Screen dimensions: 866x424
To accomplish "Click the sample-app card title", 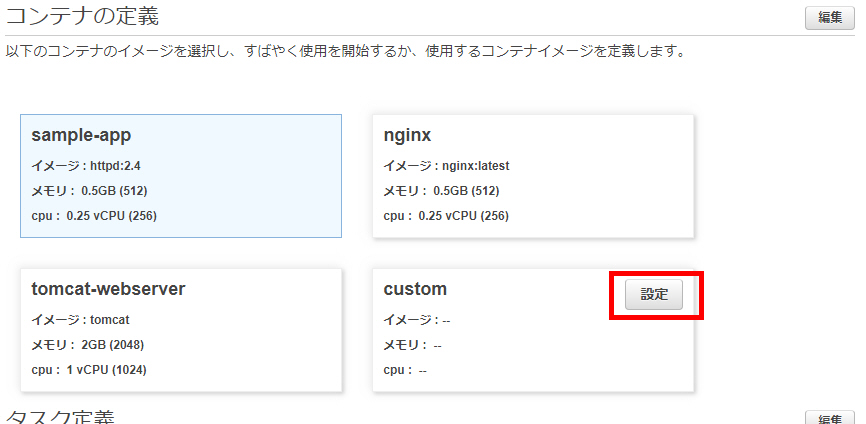I will pos(81,135).
